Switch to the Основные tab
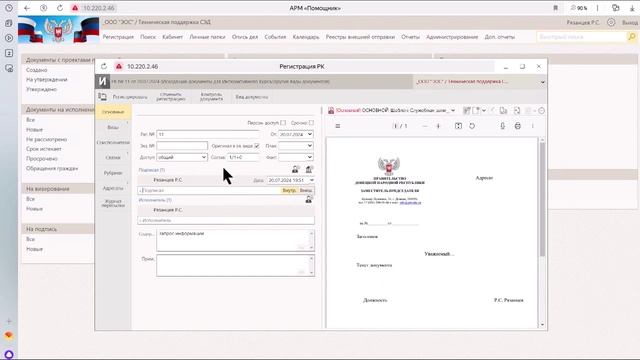 pos(113,112)
